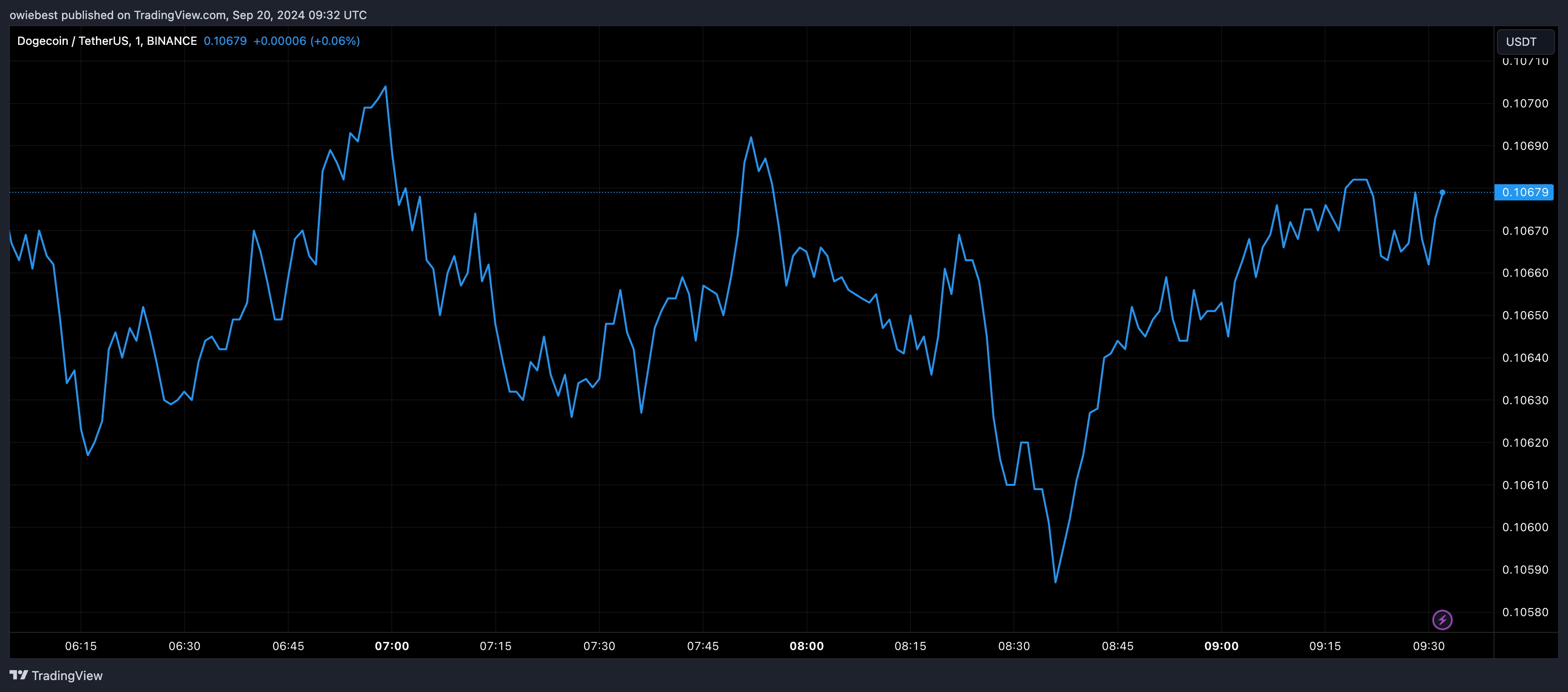Click the 0.10700 price scale label
The image size is (1568, 692).
pos(1525,104)
